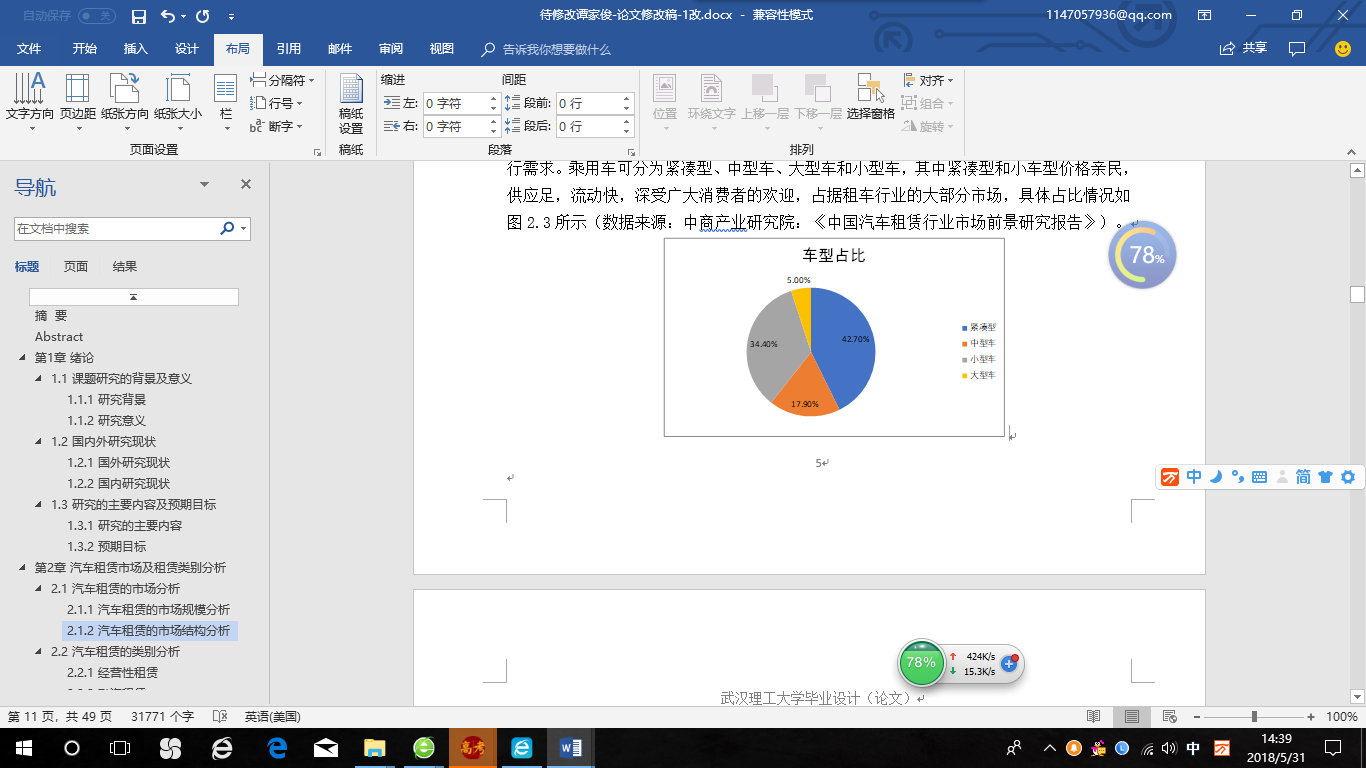The width and height of the screenshot is (1366, 768).
Task: Click the navigation search document field
Action: point(116,229)
